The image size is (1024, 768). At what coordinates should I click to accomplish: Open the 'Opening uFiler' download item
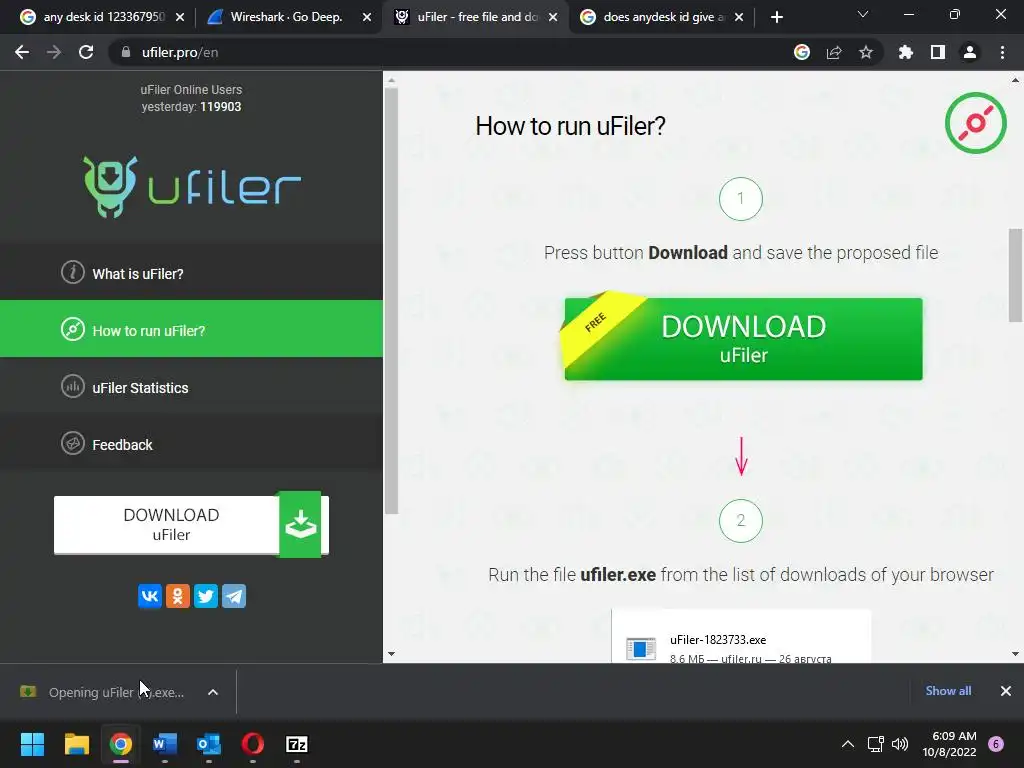click(104, 692)
